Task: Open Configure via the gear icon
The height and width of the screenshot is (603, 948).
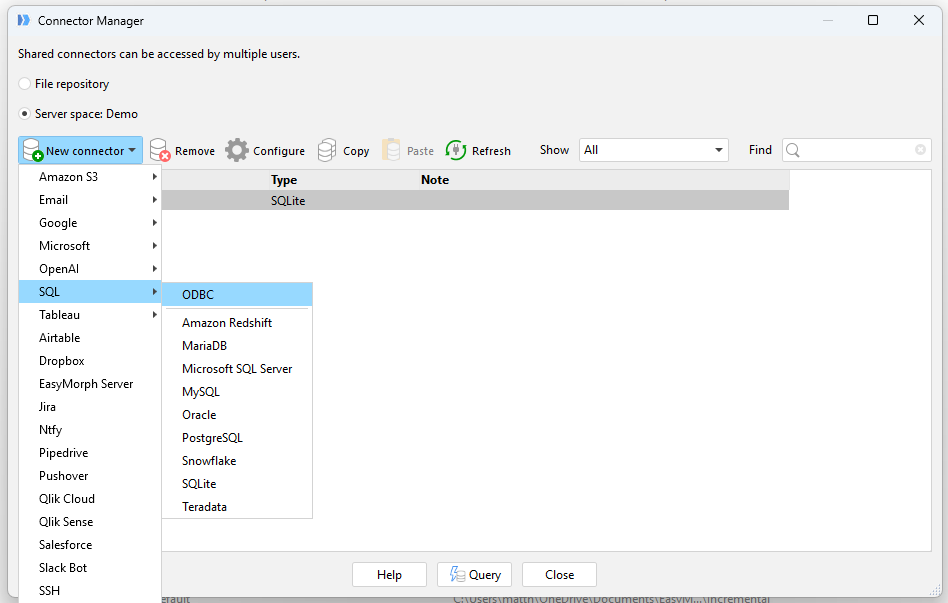Action: pos(237,151)
